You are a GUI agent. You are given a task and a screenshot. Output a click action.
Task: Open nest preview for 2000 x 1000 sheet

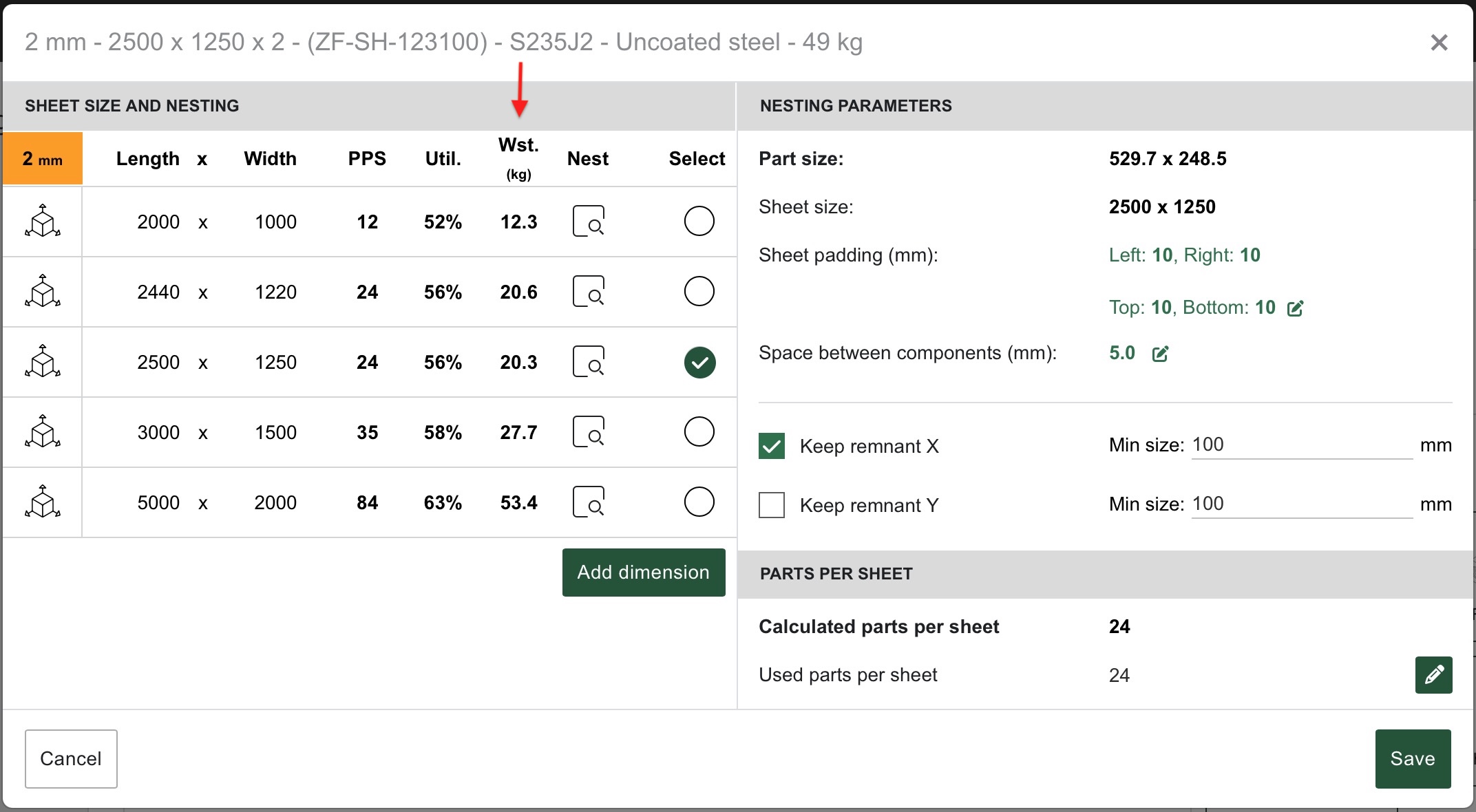tap(589, 222)
